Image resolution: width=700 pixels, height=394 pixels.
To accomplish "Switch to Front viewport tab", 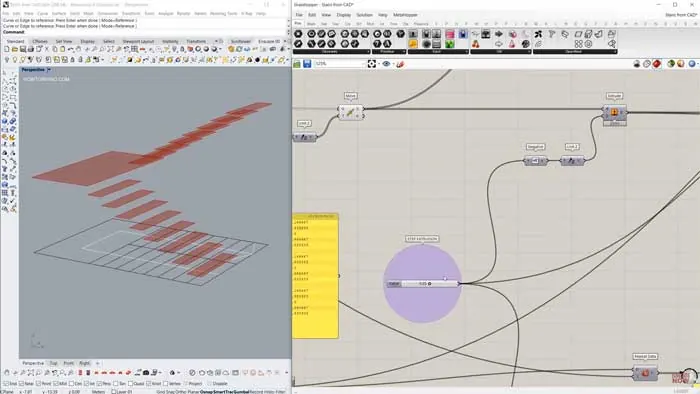I will coord(68,363).
